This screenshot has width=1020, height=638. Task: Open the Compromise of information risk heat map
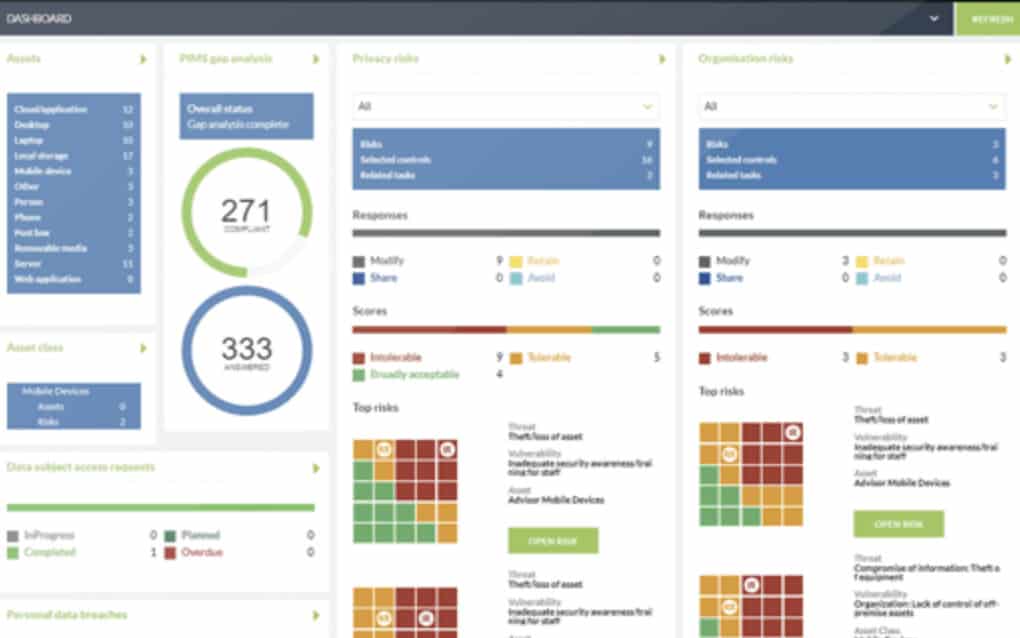751,606
